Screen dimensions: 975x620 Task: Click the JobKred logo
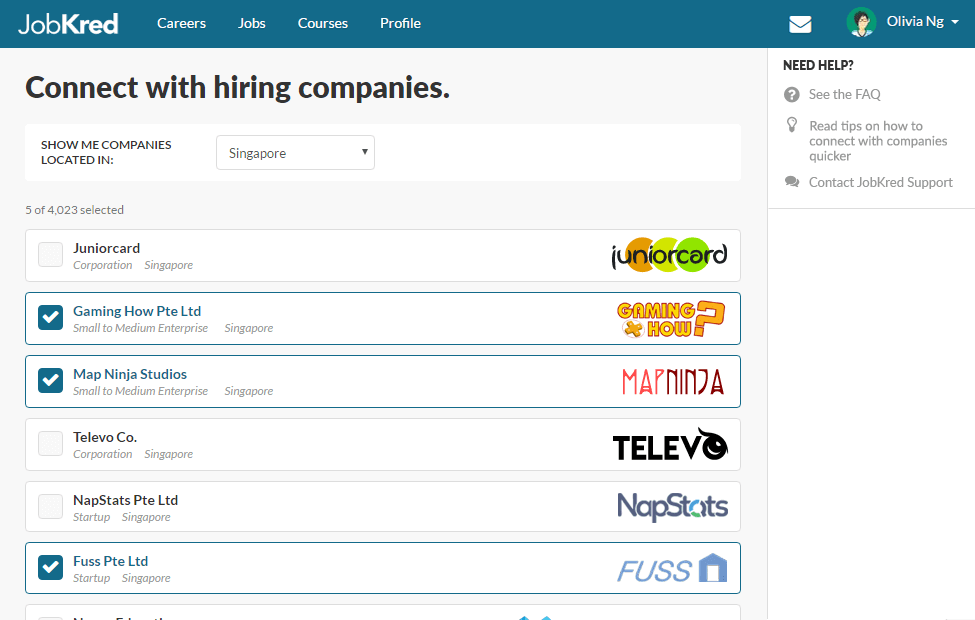point(68,24)
